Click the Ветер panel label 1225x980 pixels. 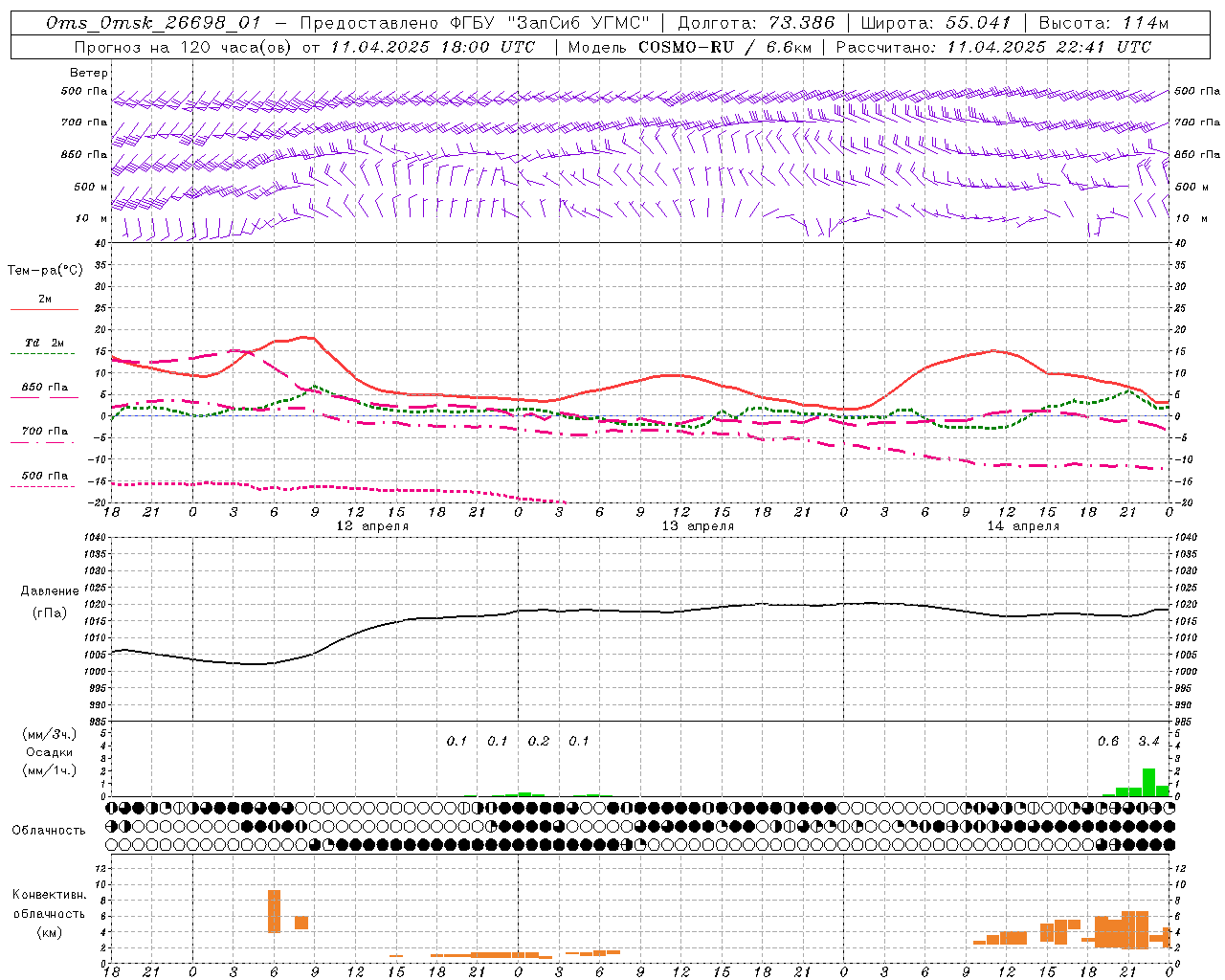click(89, 73)
